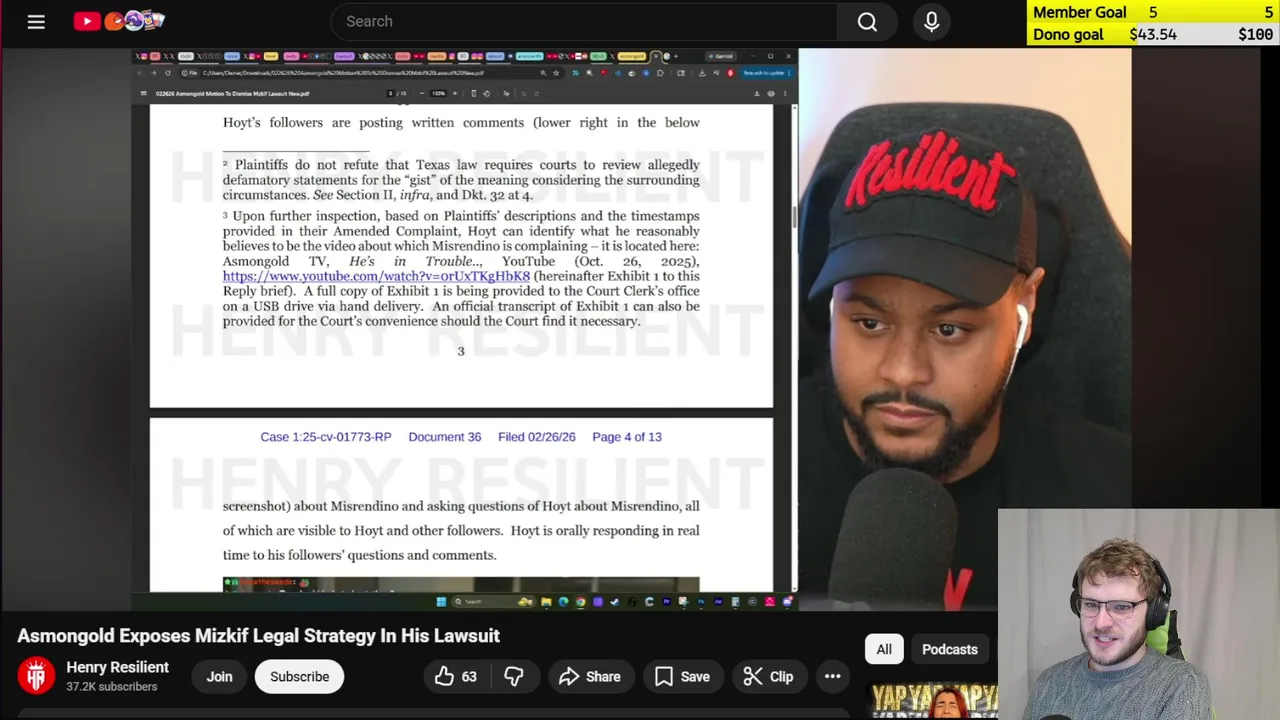
Task: Open Microsoft Edge in the recorded taskbar
Action: (563, 602)
